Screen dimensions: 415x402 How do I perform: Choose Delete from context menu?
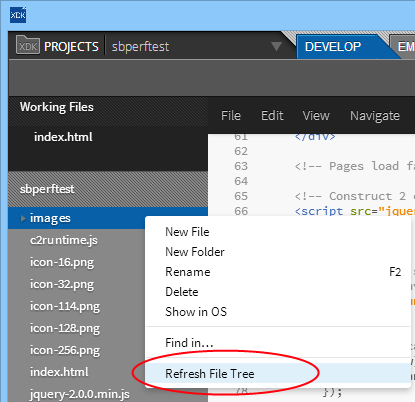(278, 292)
